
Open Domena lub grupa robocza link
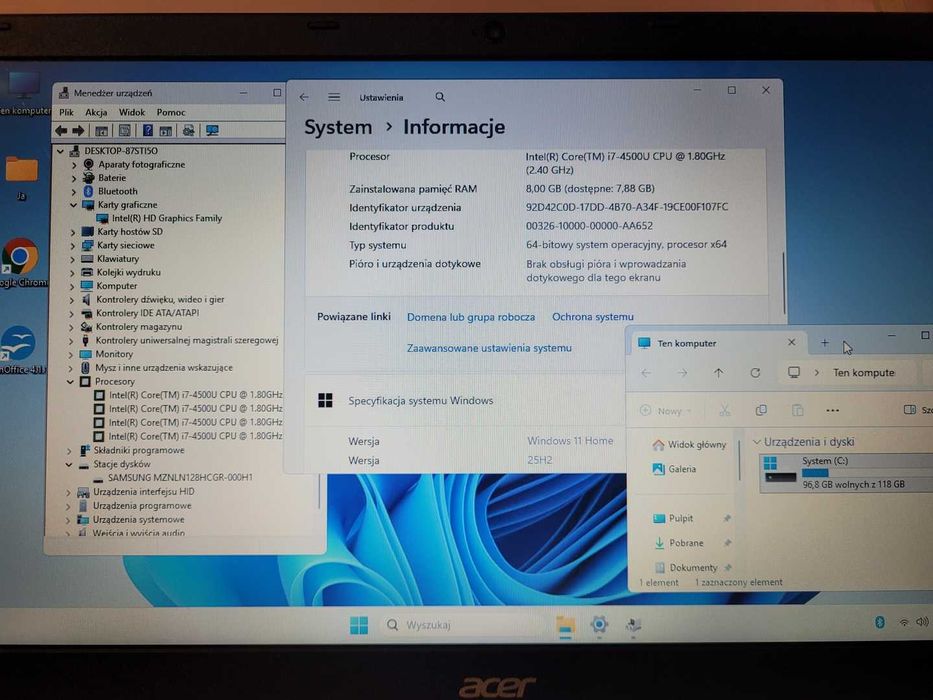click(471, 317)
